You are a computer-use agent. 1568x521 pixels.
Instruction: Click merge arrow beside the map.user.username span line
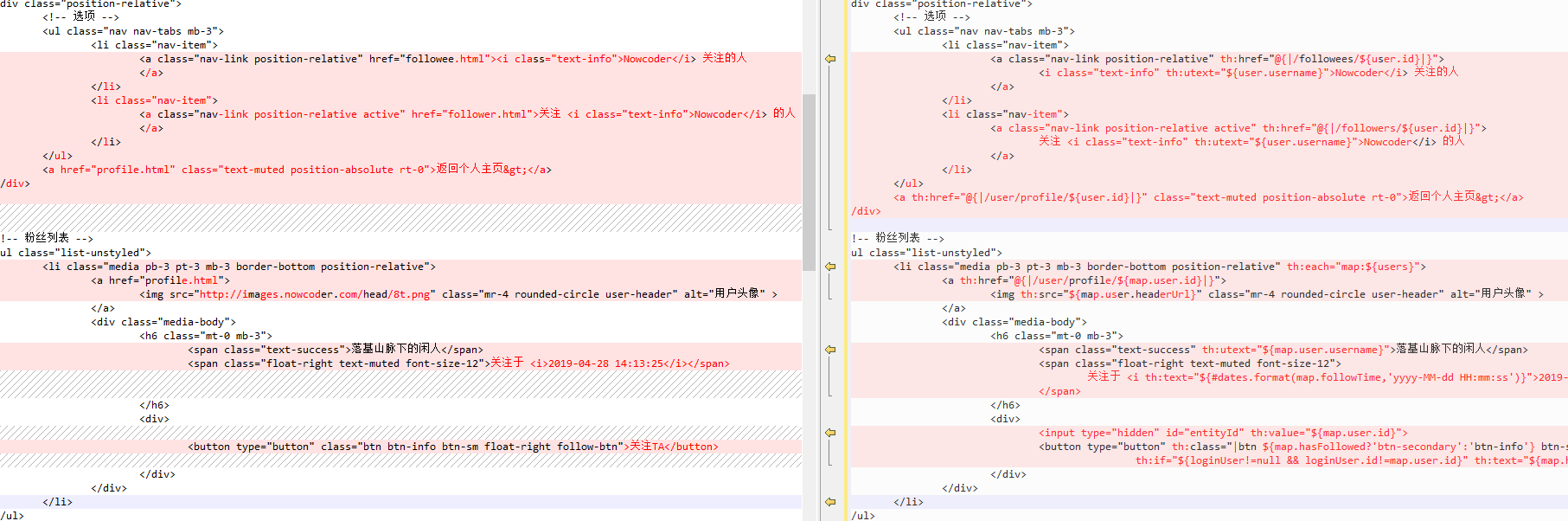(x=830, y=350)
